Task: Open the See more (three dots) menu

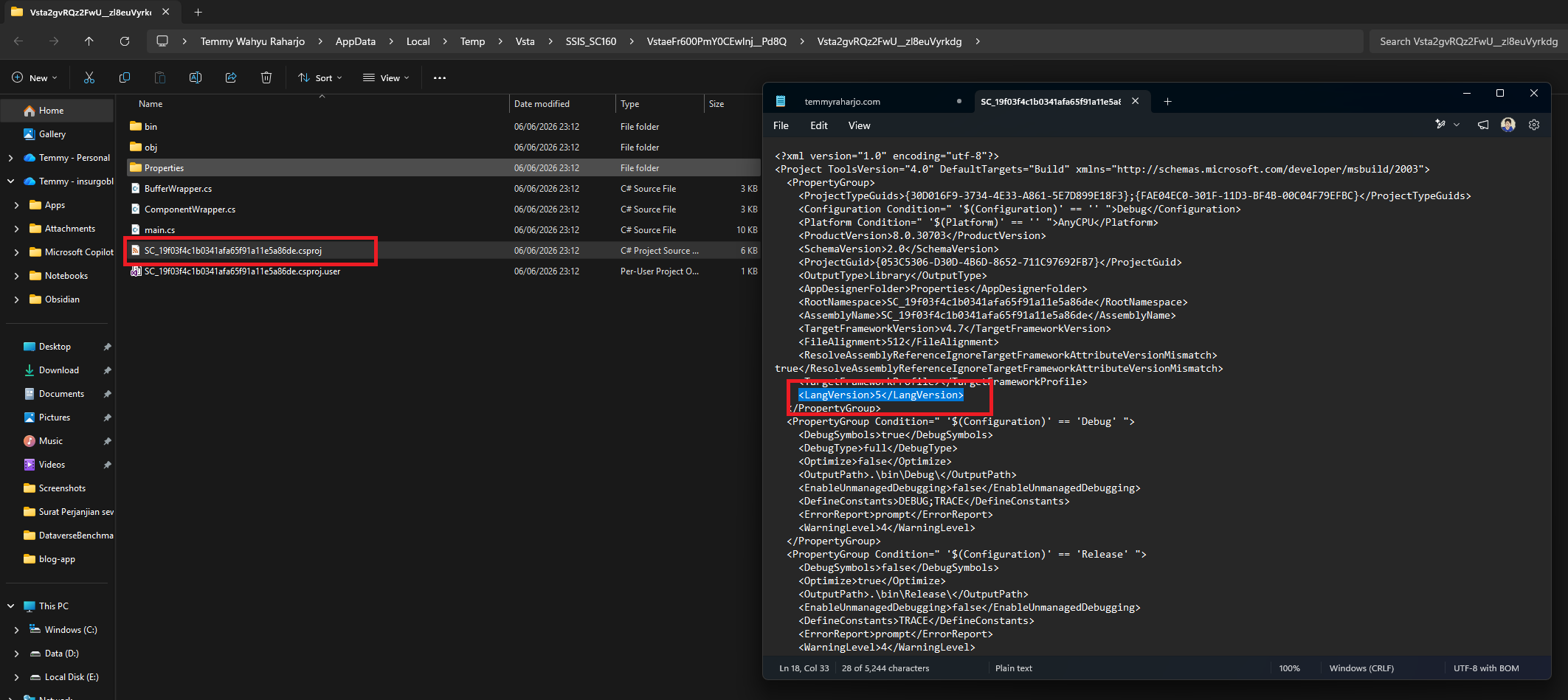Action: point(440,77)
